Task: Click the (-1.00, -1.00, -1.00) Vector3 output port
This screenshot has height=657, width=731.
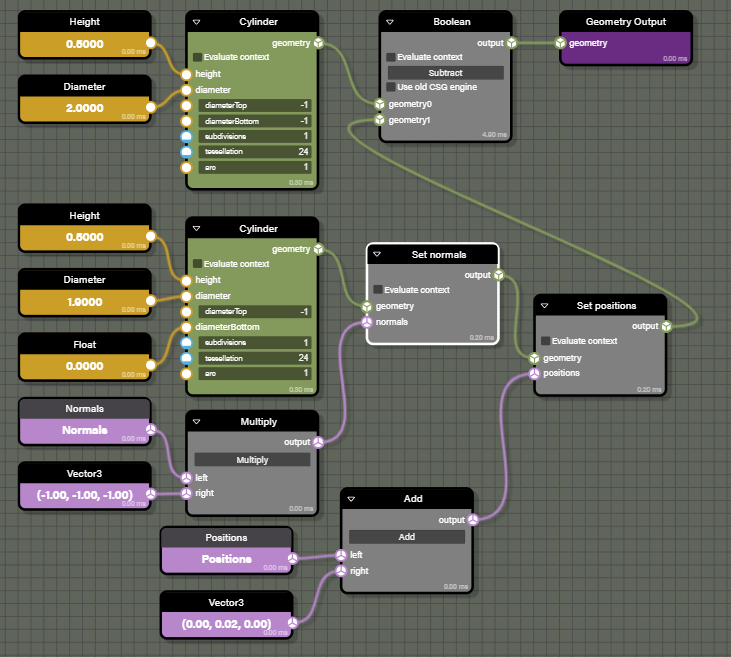Action: (151, 494)
